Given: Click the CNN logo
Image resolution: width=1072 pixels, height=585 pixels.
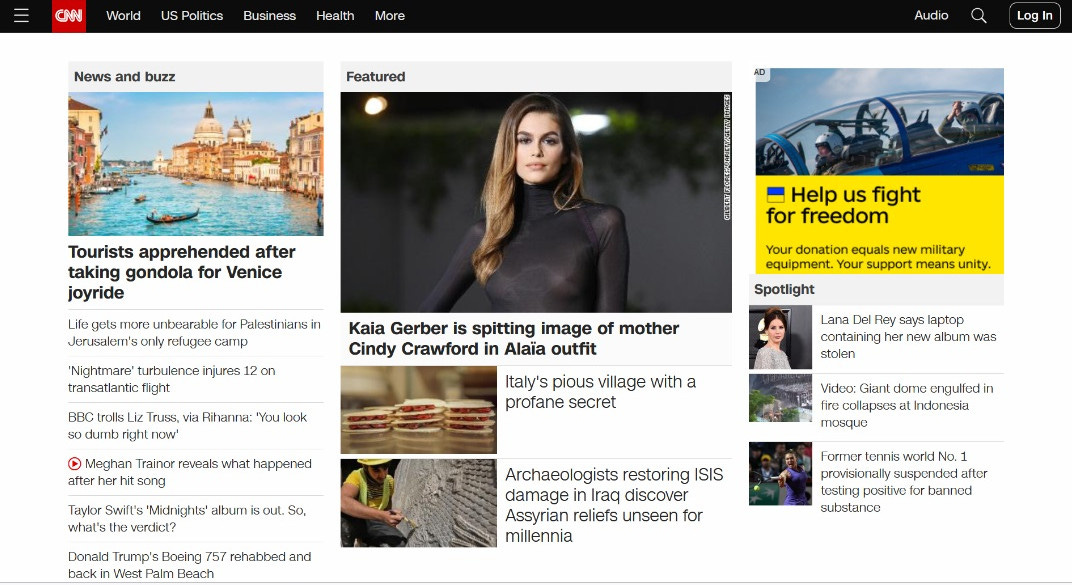Looking at the screenshot, I should click(69, 16).
